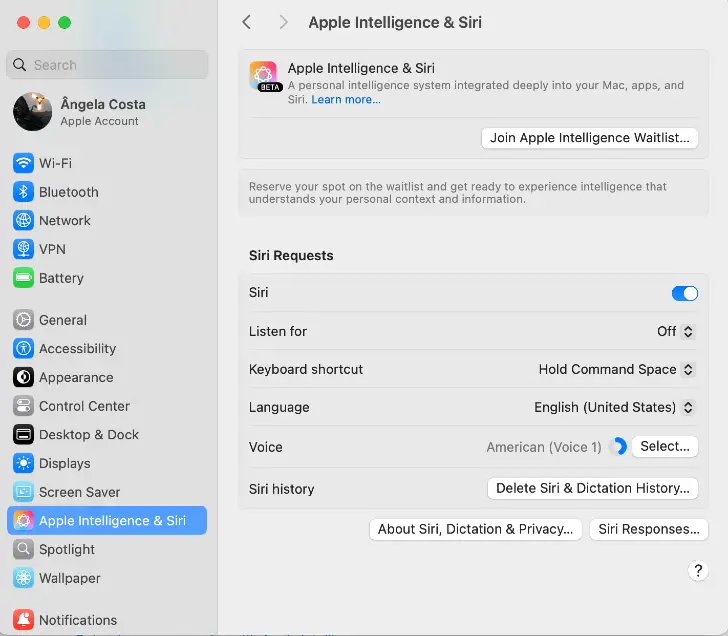This screenshot has width=728, height=636.
Task: Select Screen Saver label
Action: pos(79,492)
